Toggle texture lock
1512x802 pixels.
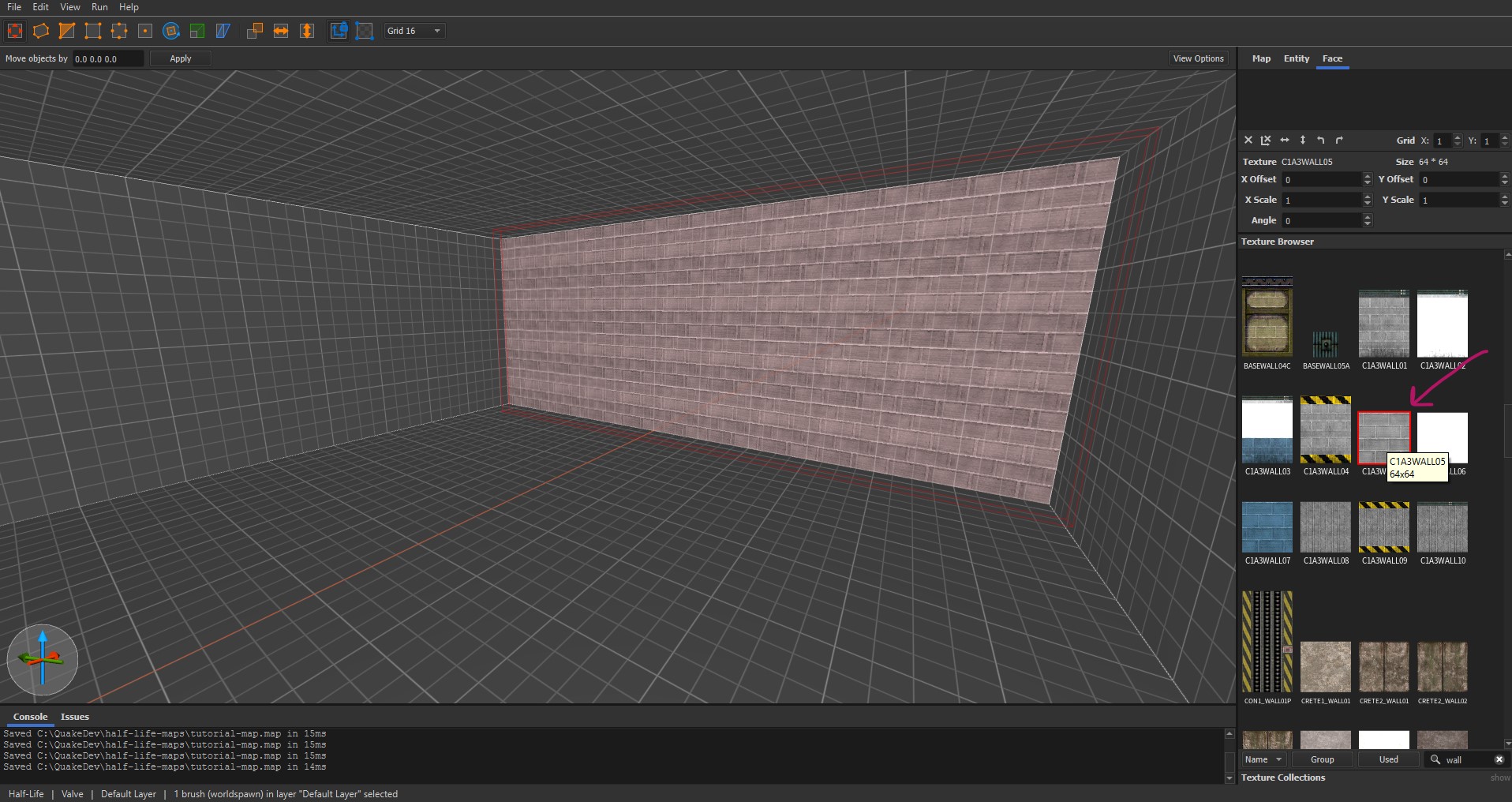339,31
